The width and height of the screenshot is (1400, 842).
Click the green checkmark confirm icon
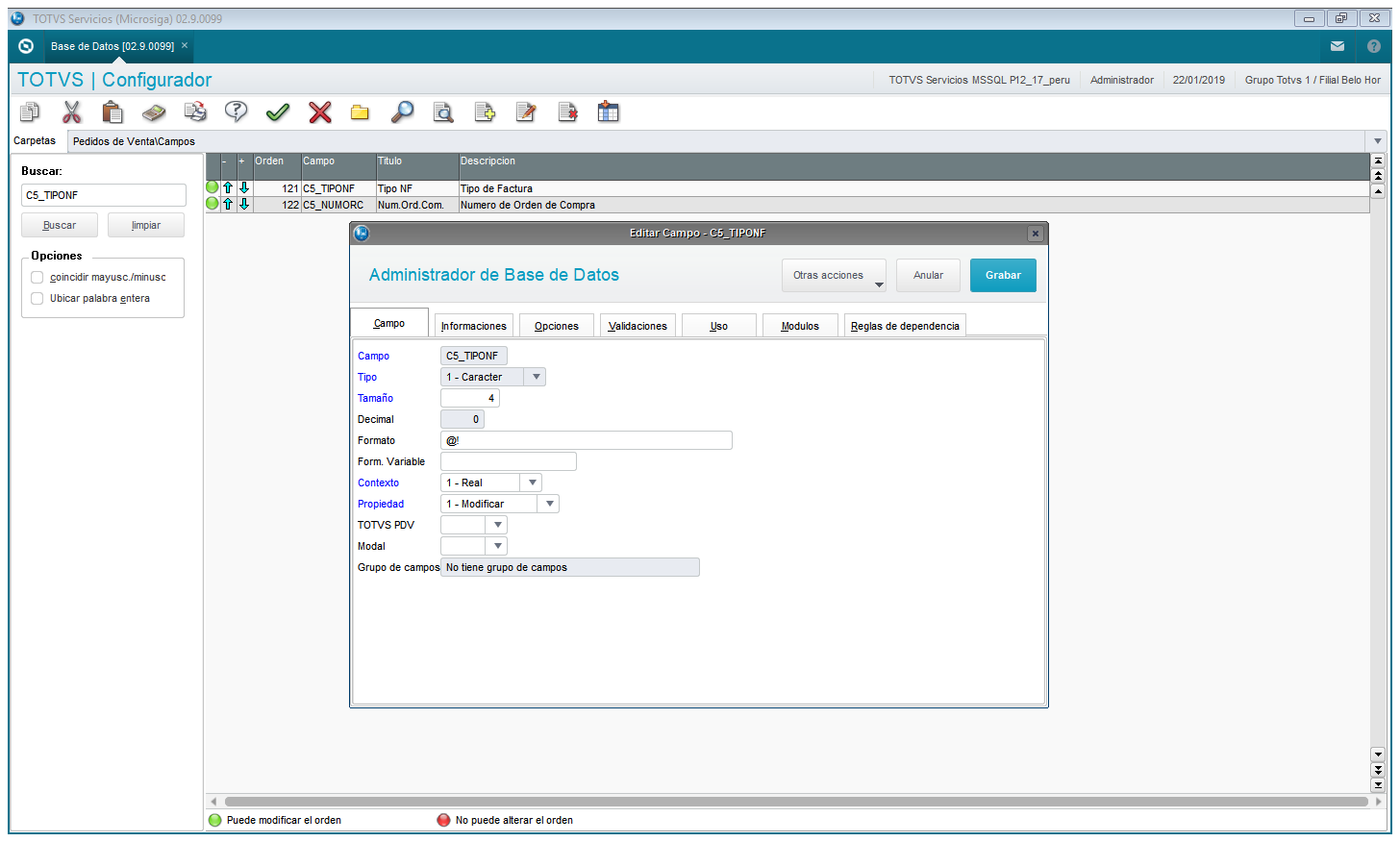[x=278, y=112]
